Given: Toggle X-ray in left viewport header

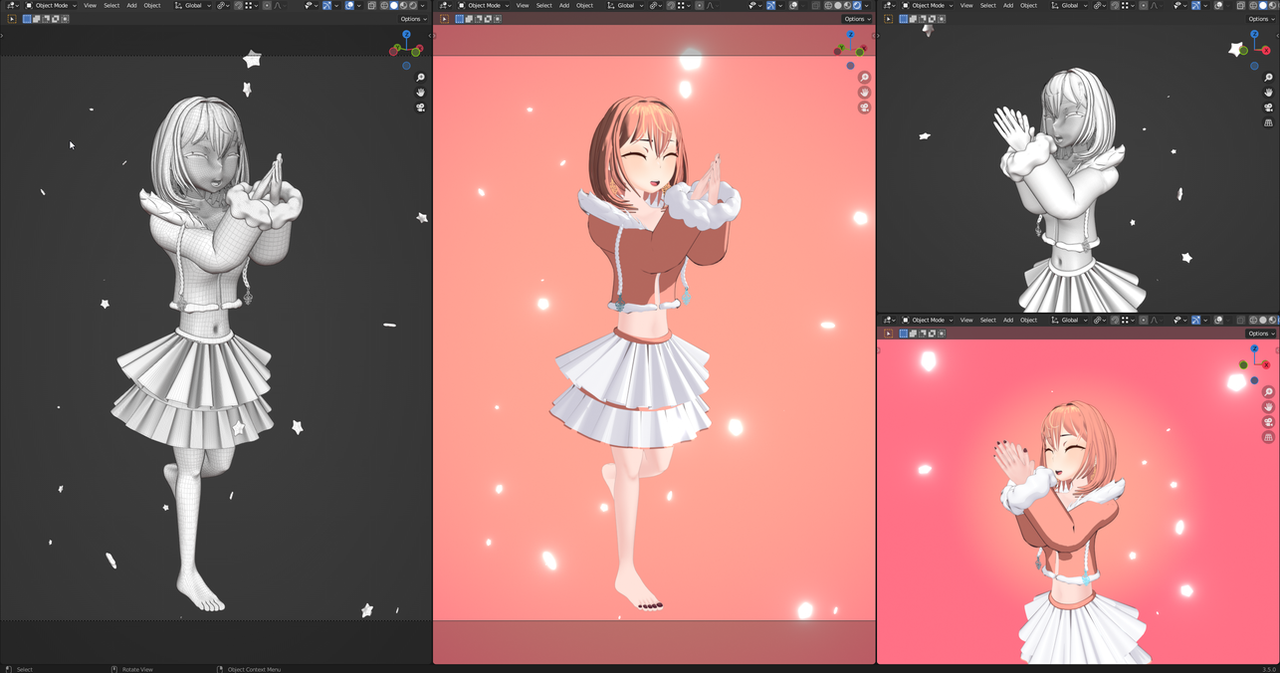Looking at the screenshot, I should (371, 5).
